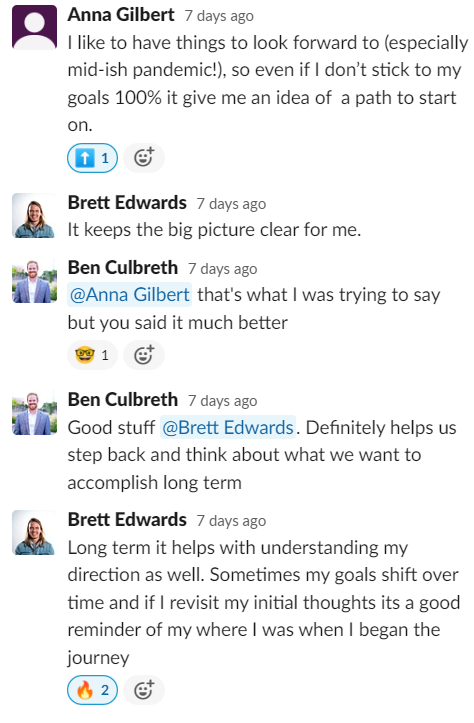Add a reaction next to the fire emoji

tap(143, 690)
